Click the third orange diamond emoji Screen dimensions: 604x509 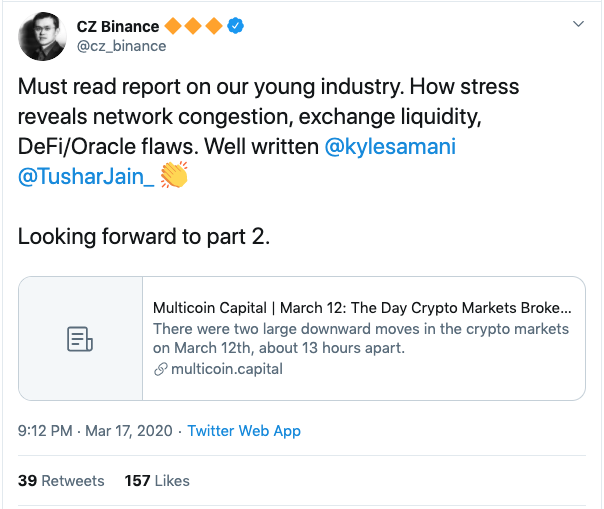coord(214,26)
